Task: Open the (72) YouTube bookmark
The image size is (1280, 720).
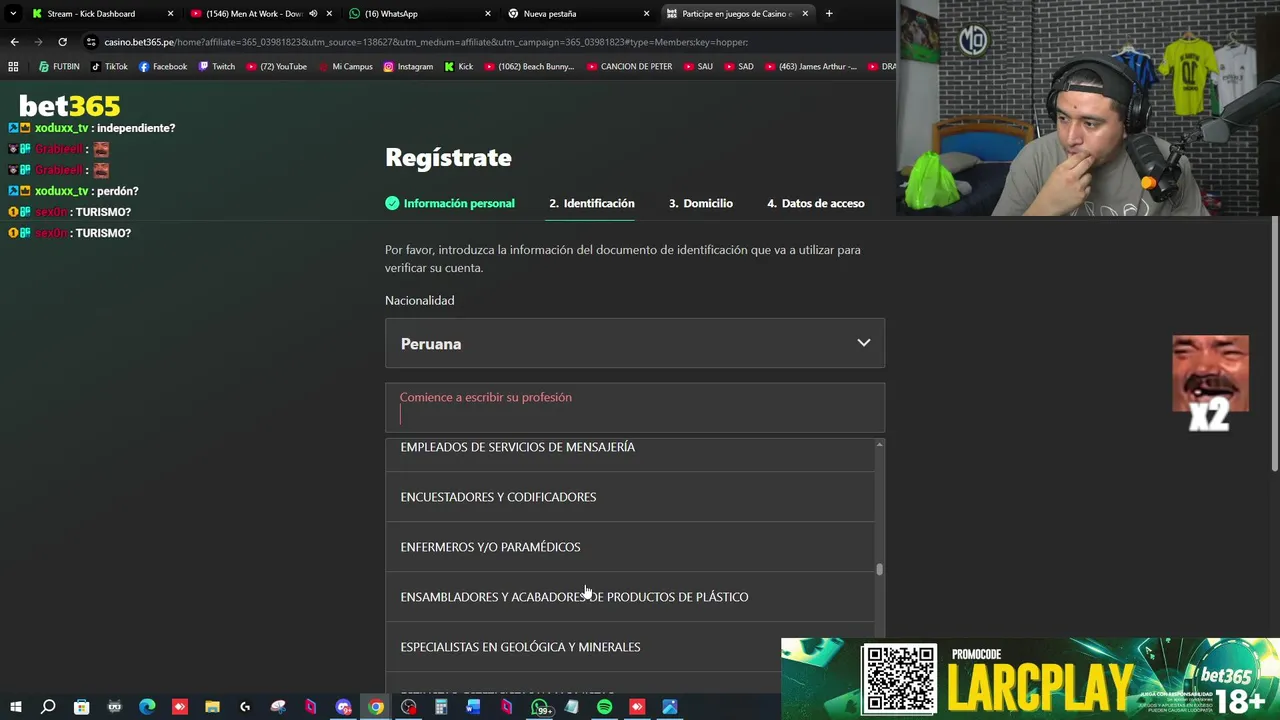Action: [276, 67]
